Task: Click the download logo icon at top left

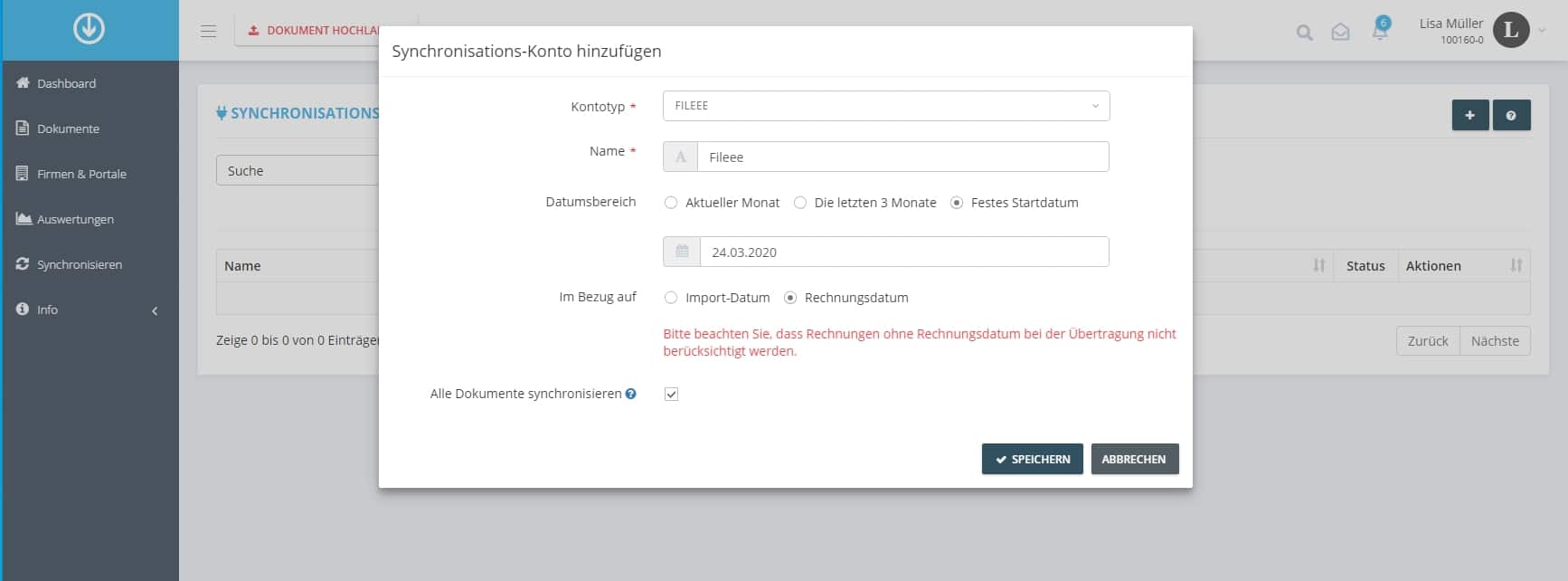Action: click(x=89, y=29)
